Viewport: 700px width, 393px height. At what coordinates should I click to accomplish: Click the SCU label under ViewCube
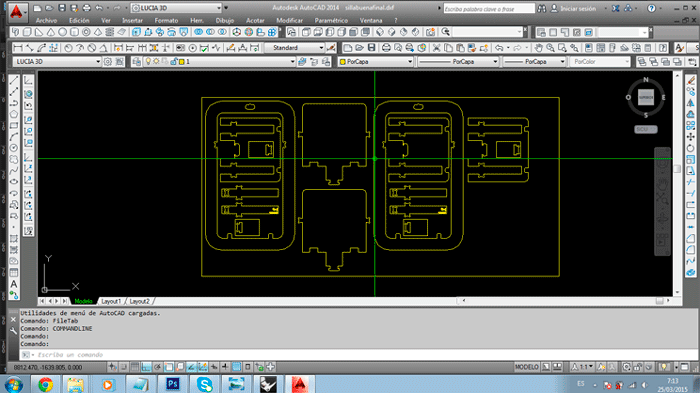coord(646,130)
